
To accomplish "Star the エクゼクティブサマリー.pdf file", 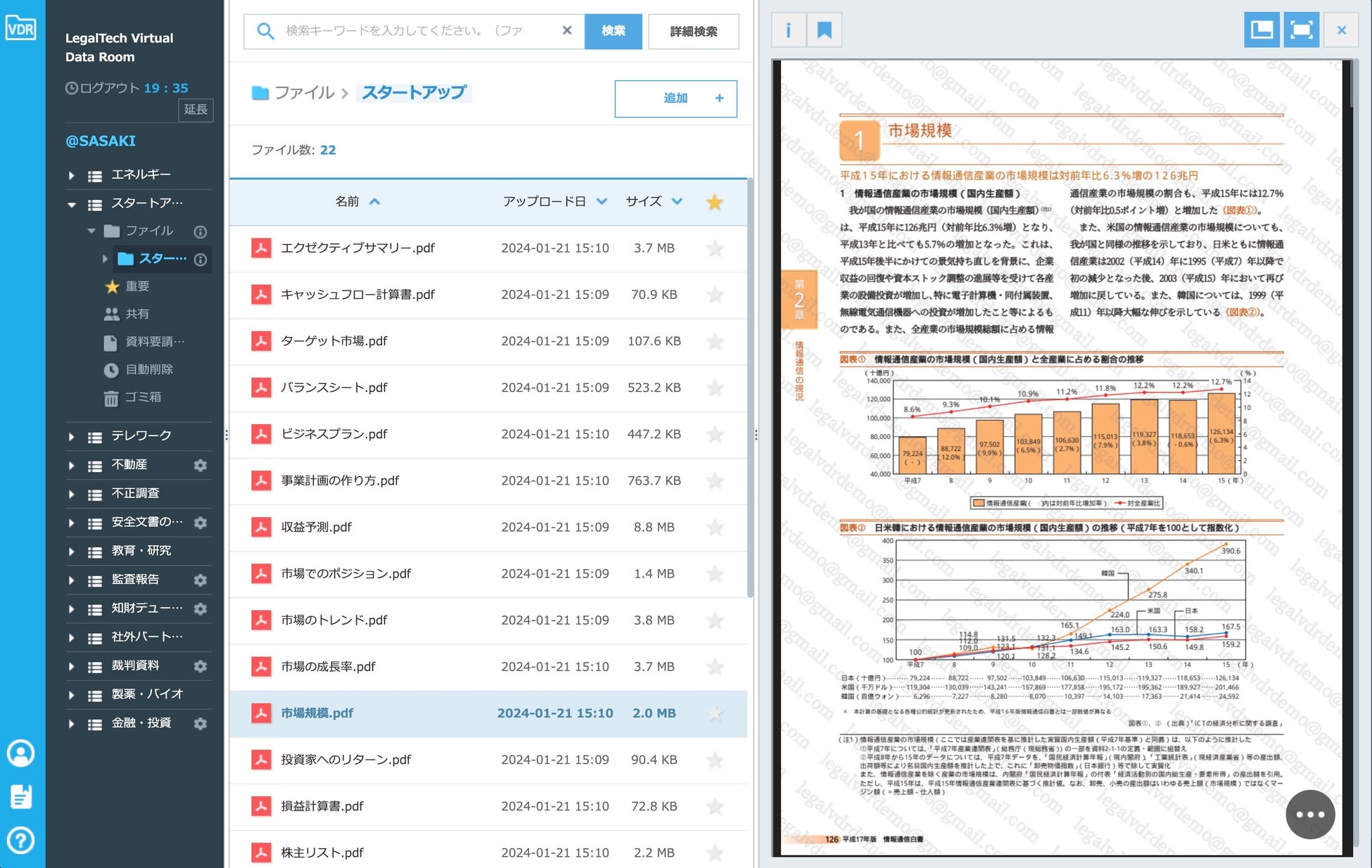I will pyautogui.click(x=714, y=248).
